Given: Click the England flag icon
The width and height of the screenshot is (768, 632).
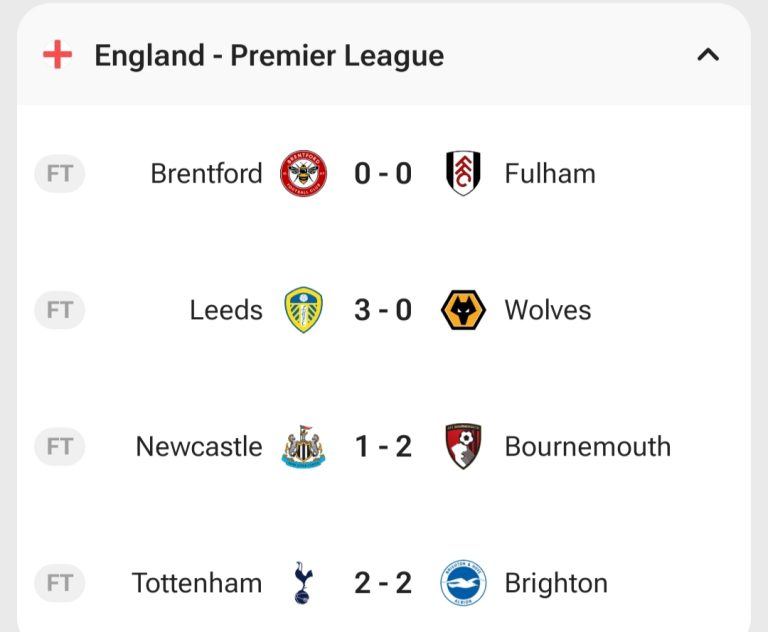Looking at the screenshot, I should click(57, 55).
